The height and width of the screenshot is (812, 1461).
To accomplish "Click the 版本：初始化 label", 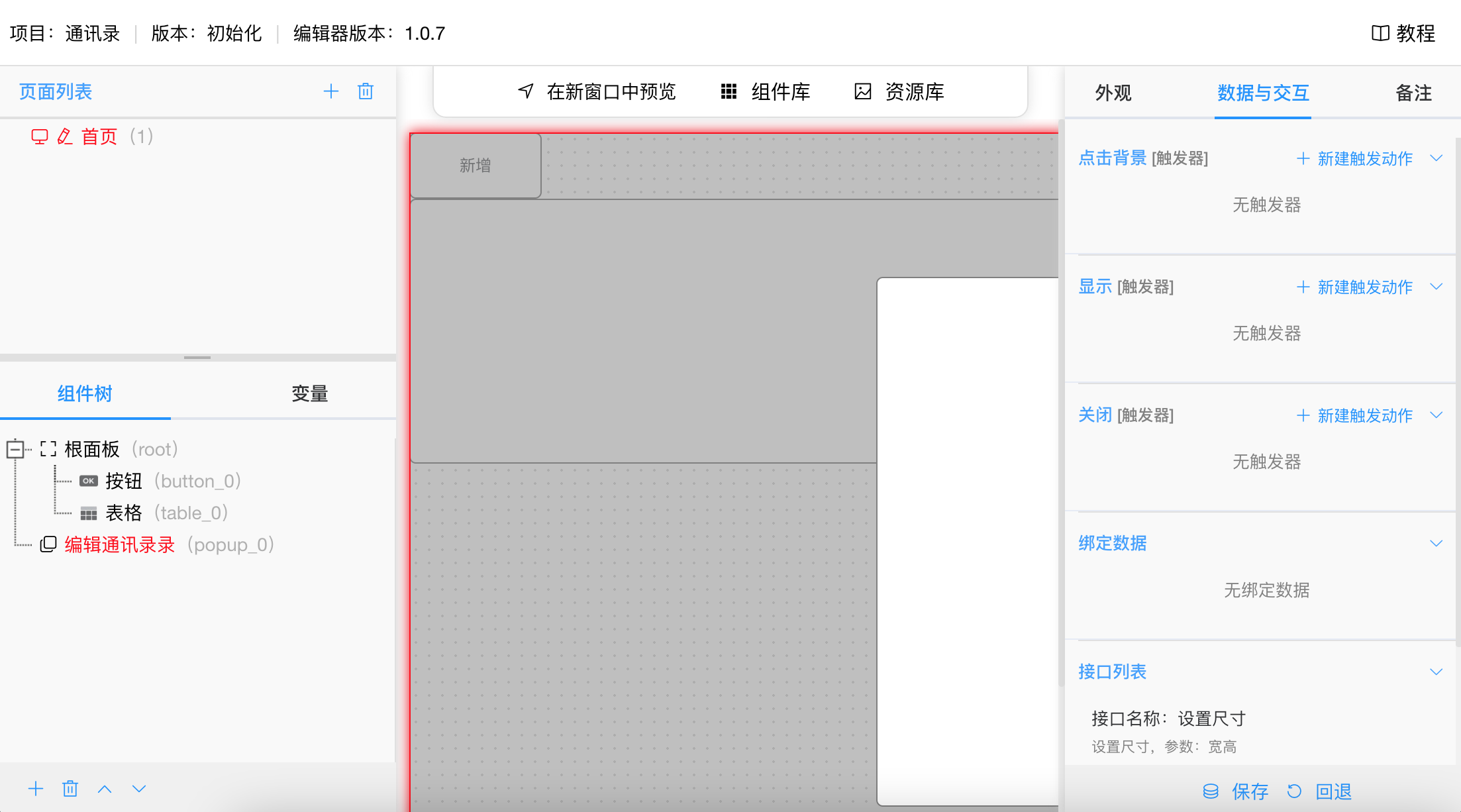I will pos(207,33).
